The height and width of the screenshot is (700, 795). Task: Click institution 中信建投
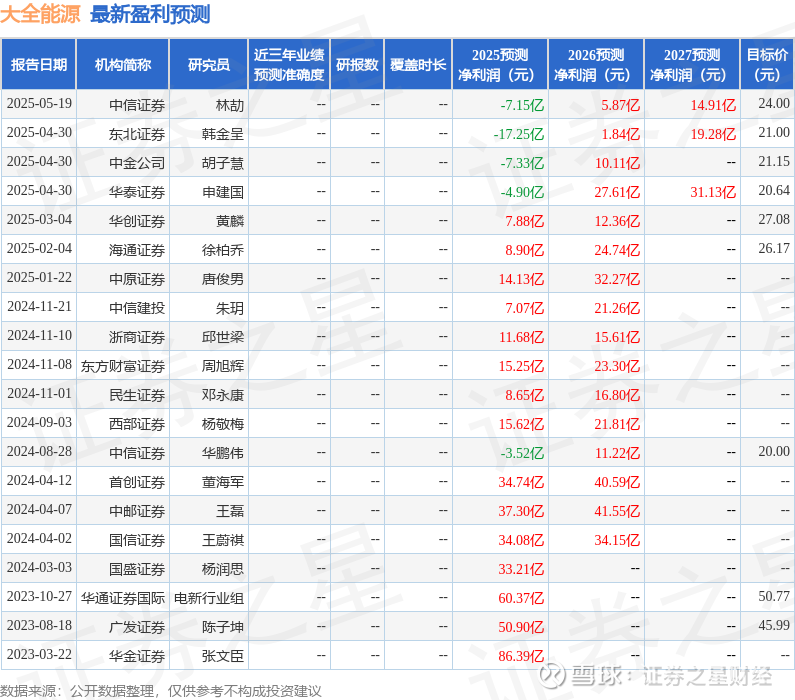coord(137,308)
